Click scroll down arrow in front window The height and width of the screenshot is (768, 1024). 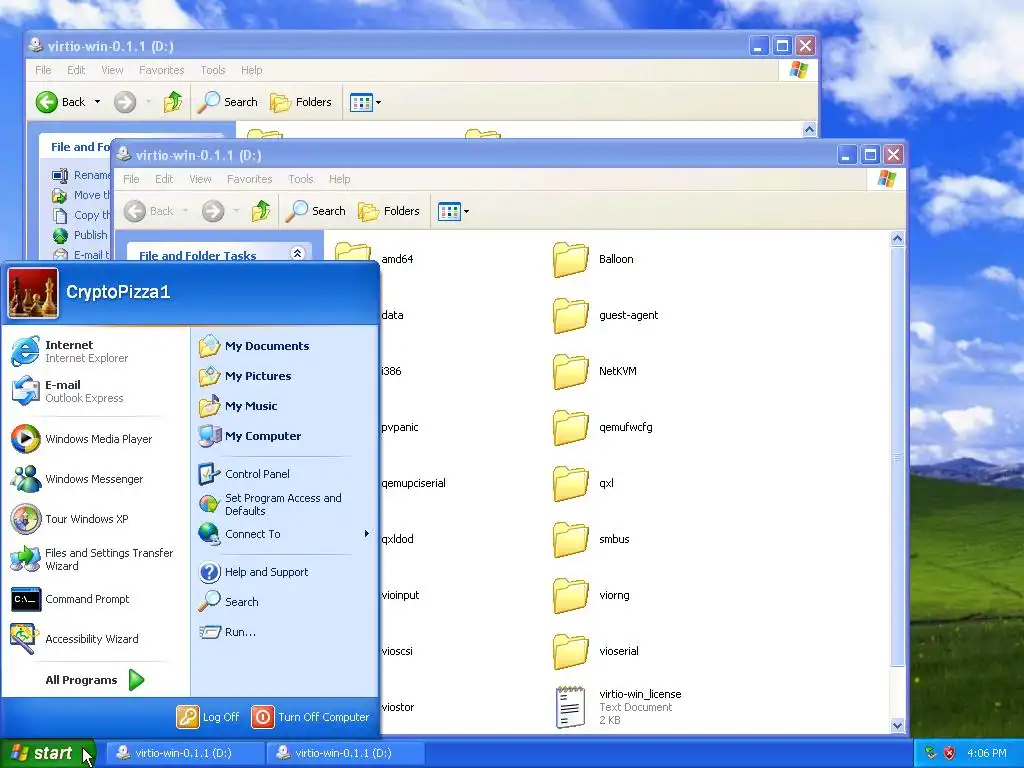pos(897,726)
